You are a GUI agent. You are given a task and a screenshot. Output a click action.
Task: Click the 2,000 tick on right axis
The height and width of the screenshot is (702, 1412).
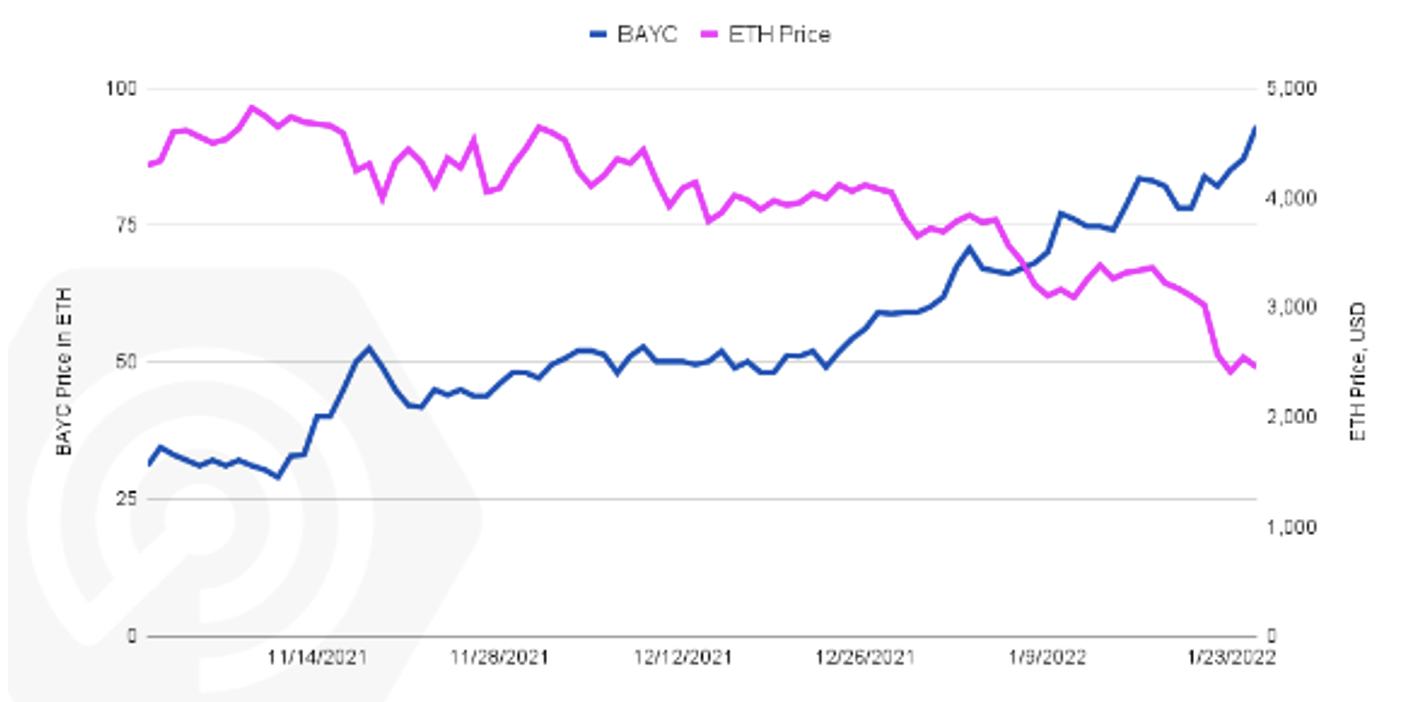[1292, 417]
